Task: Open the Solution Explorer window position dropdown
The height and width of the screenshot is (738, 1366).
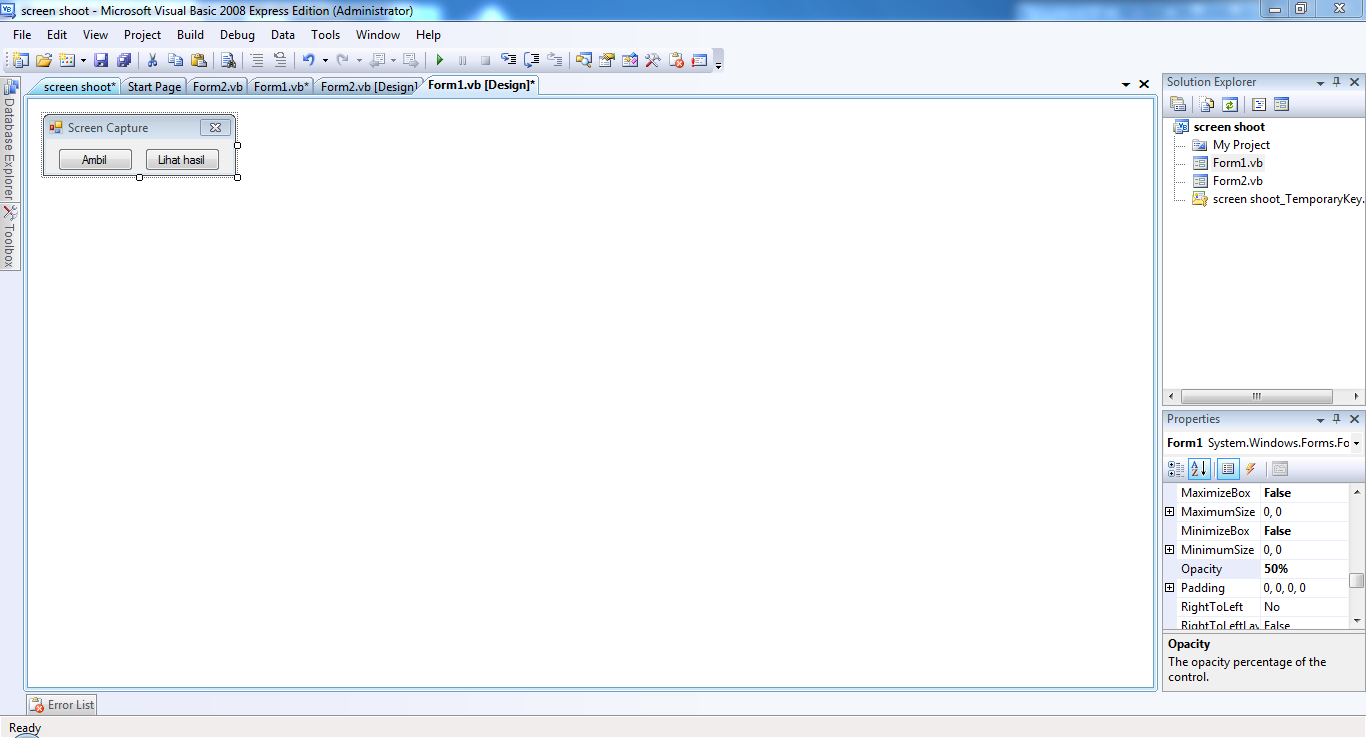Action: pyautogui.click(x=1320, y=83)
